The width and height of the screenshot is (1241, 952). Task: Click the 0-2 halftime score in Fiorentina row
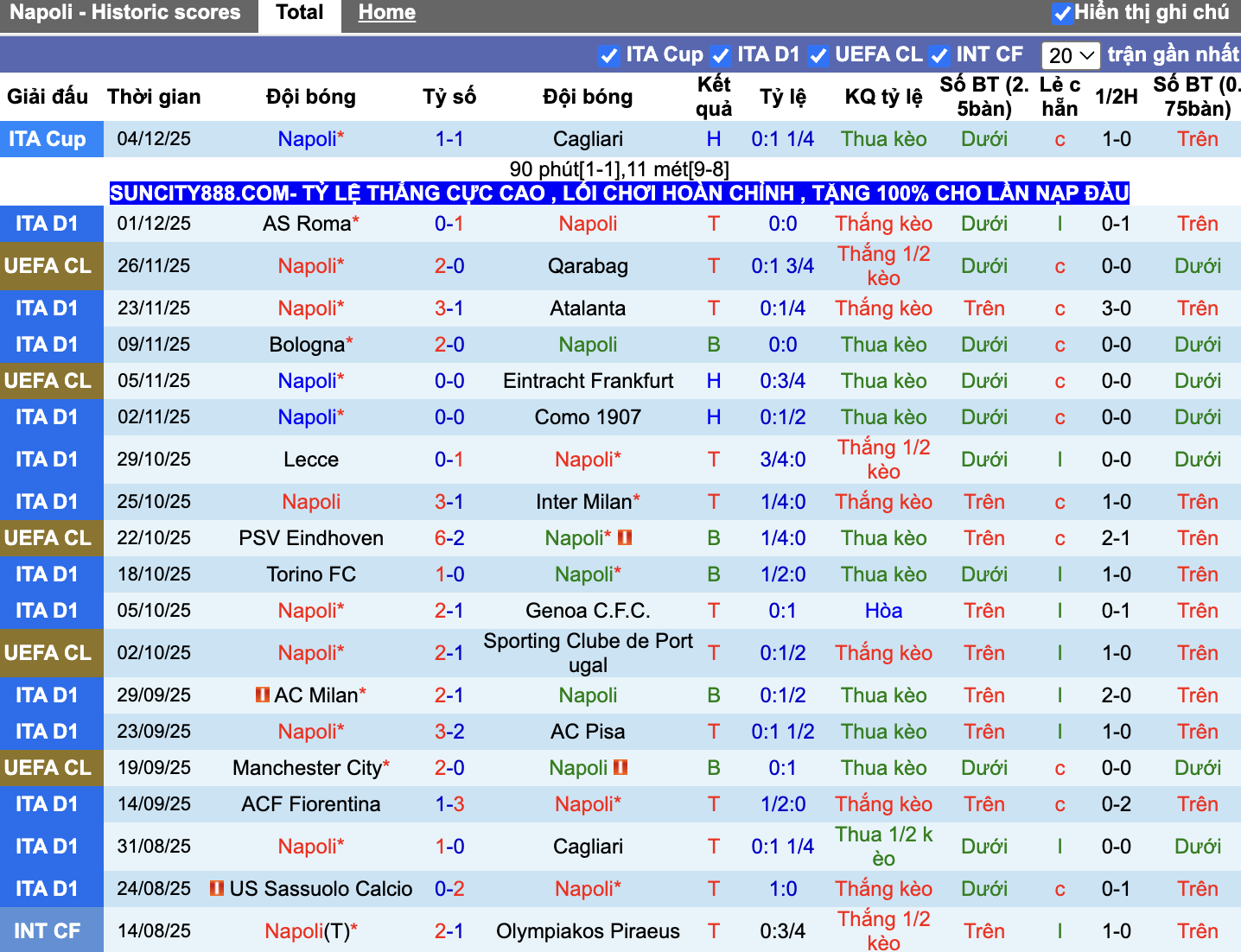coord(1117,804)
